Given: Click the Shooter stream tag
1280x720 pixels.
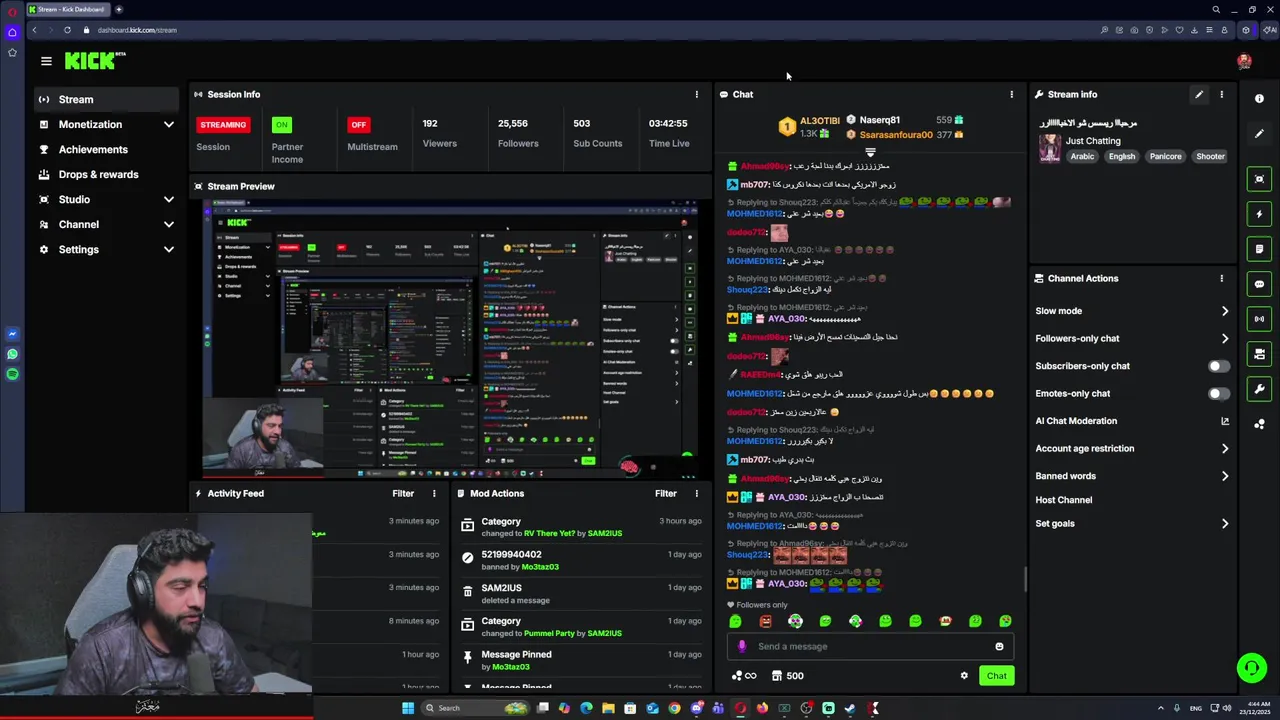Looking at the screenshot, I should [x=1210, y=156].
